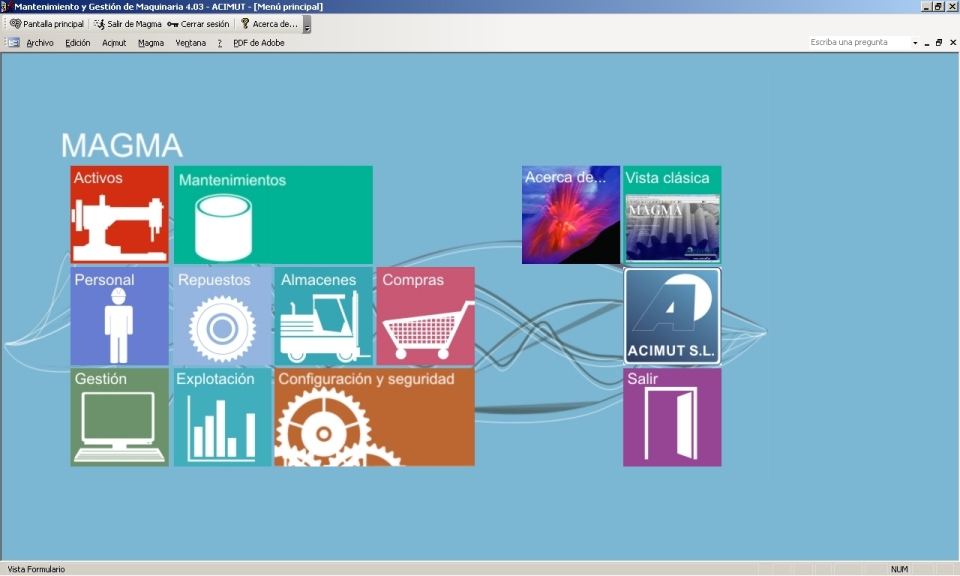Click the Salir door tile
Image resolution: width=960 pixels, height=576 pixels.
[672, 417]
